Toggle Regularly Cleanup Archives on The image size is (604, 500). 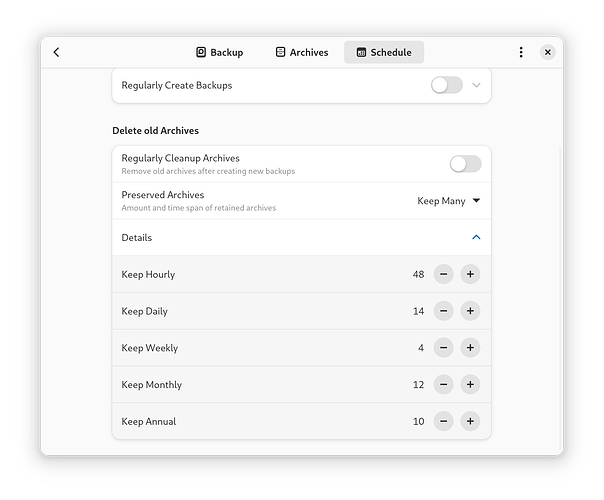tap(465, 164)
